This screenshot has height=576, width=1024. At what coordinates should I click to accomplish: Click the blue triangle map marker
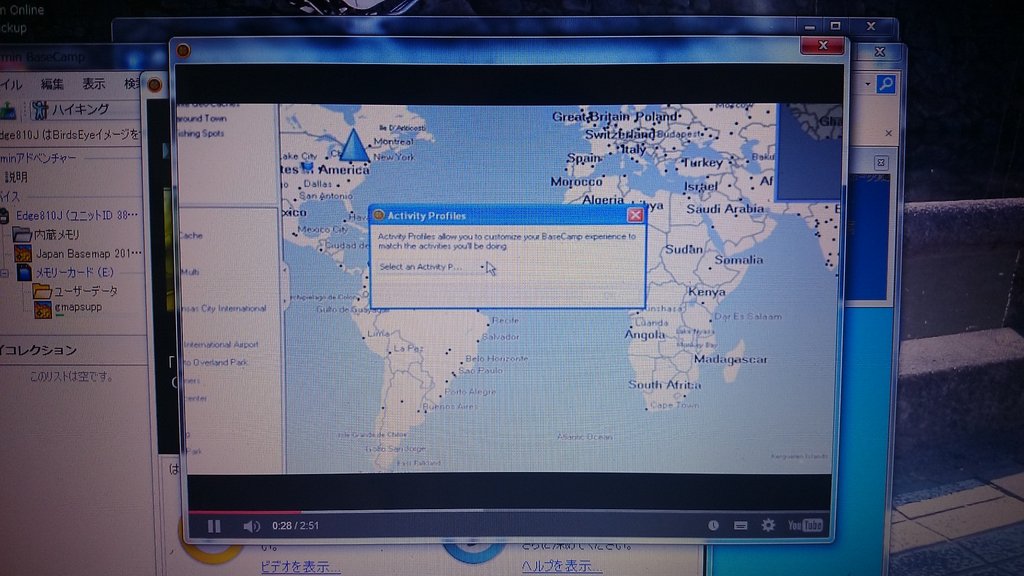(x=353, y=144)
